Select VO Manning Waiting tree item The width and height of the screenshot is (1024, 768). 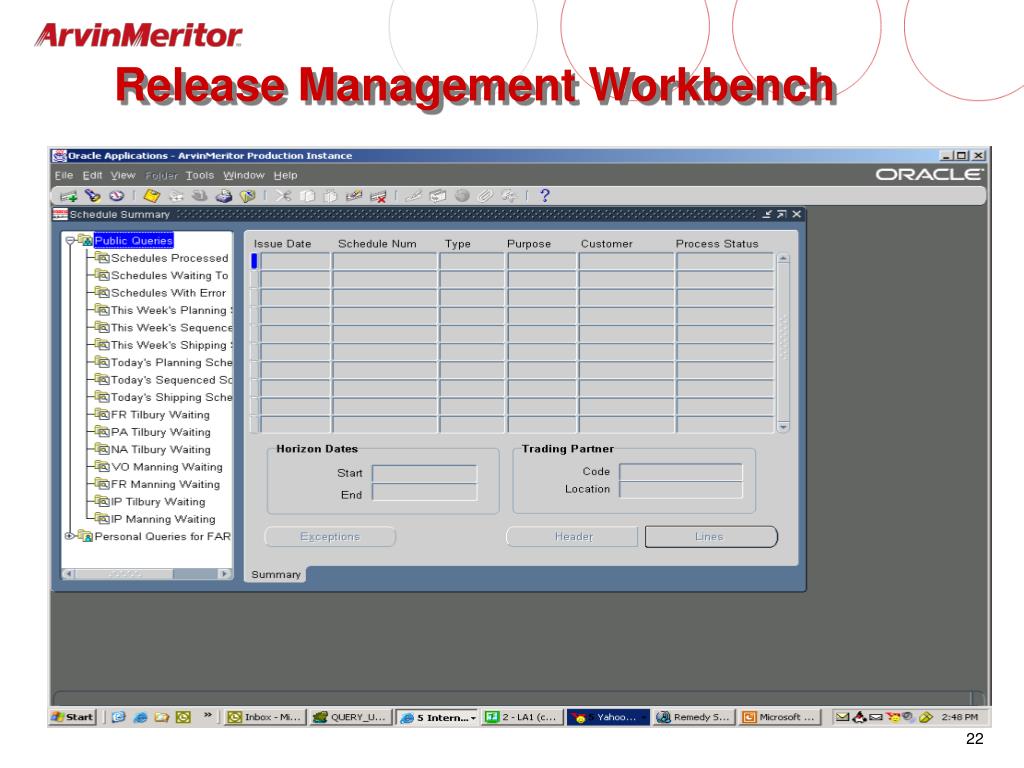tap(167, 467)
